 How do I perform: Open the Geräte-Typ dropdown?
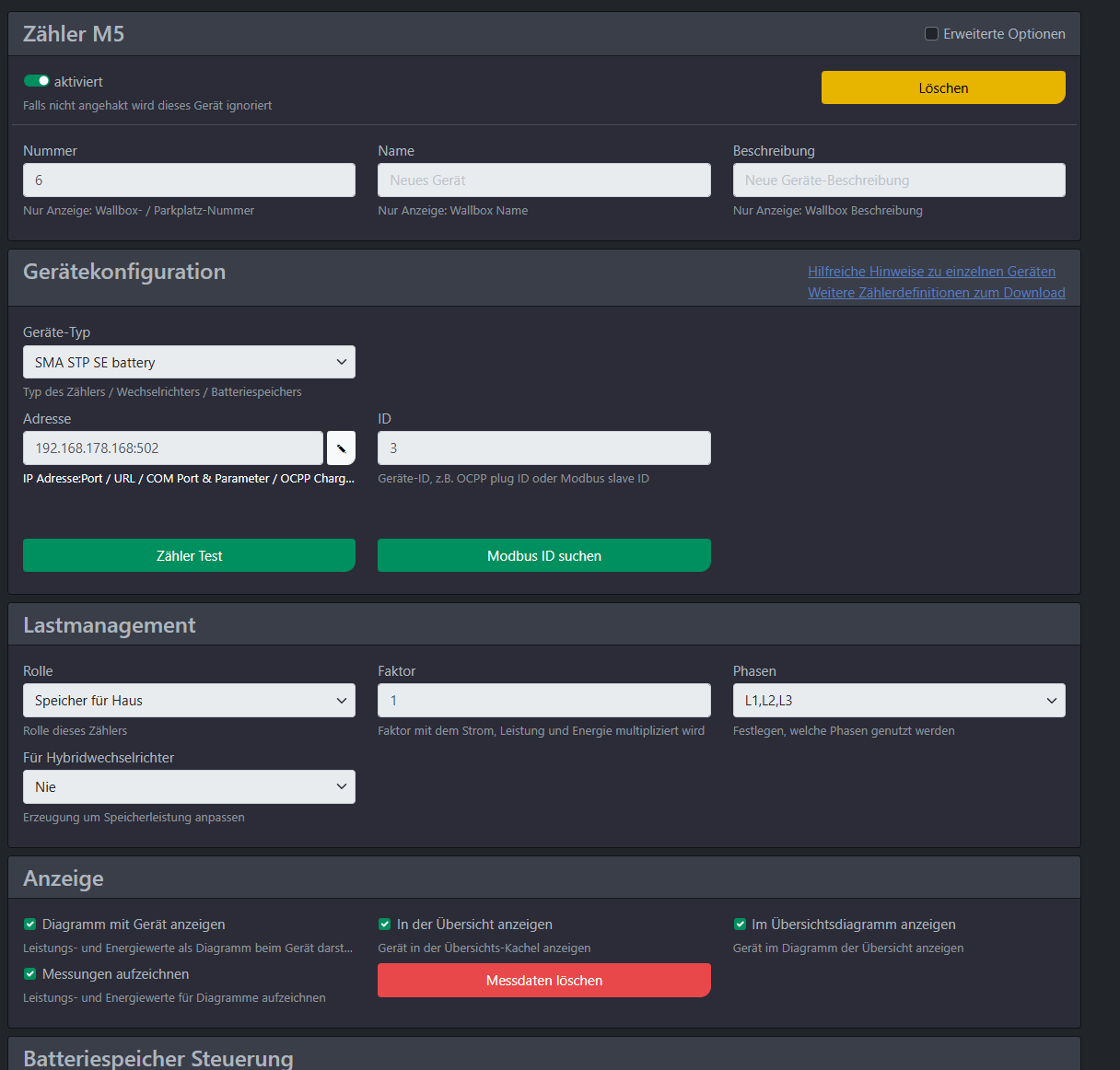pos(189,362)
